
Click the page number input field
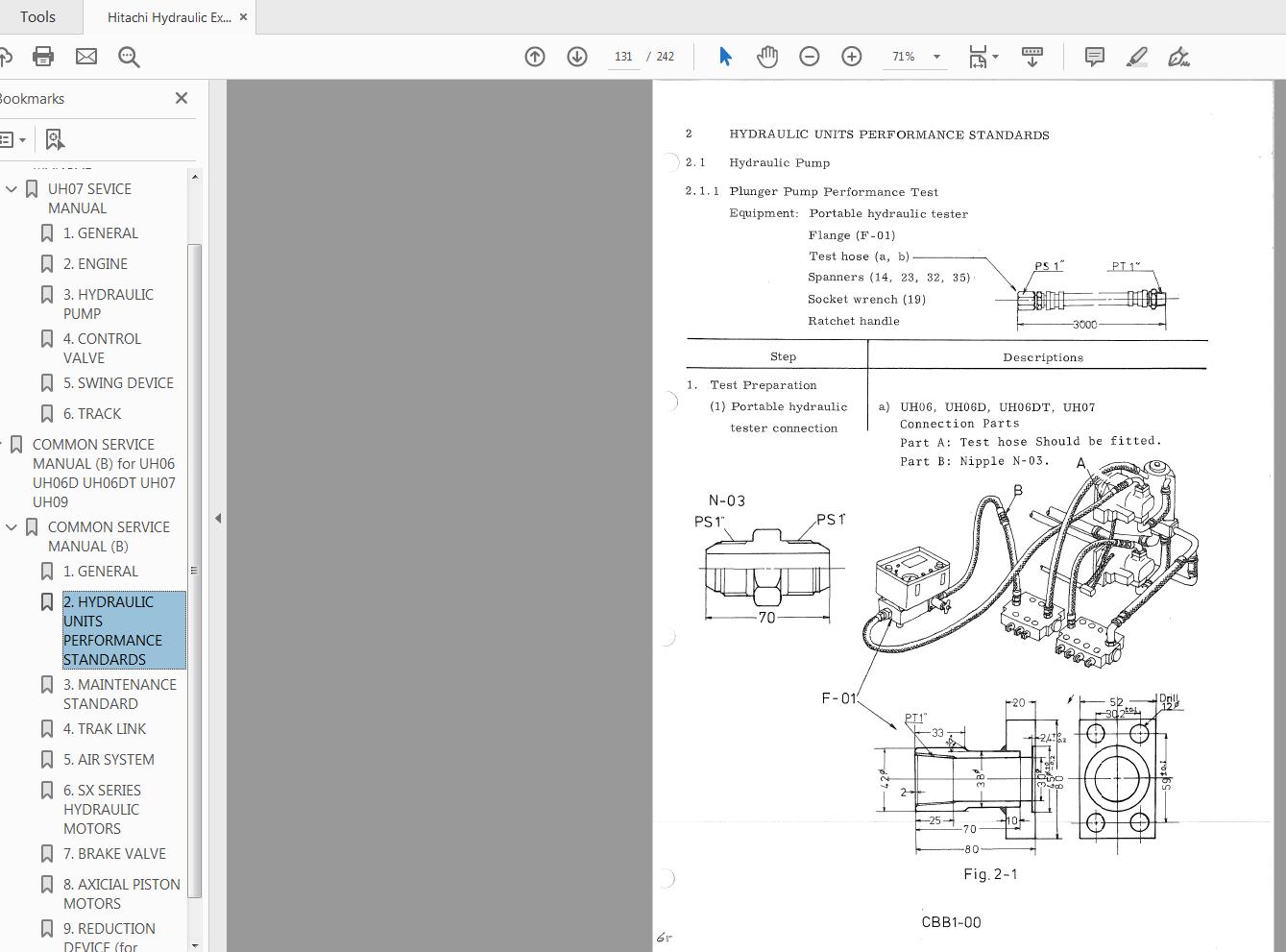pos(623,57)
